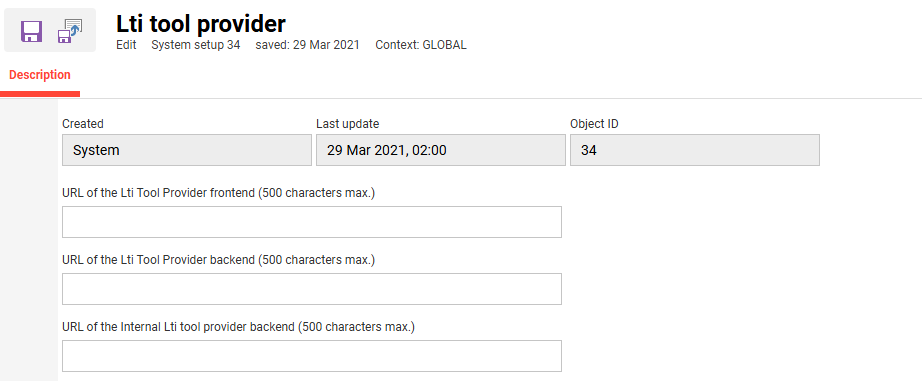Image resolution: width=922 pixels, height=381 pixels.
Task: Focus the Lti Tool Provider frontend URL field
Action: click(312, 222)
